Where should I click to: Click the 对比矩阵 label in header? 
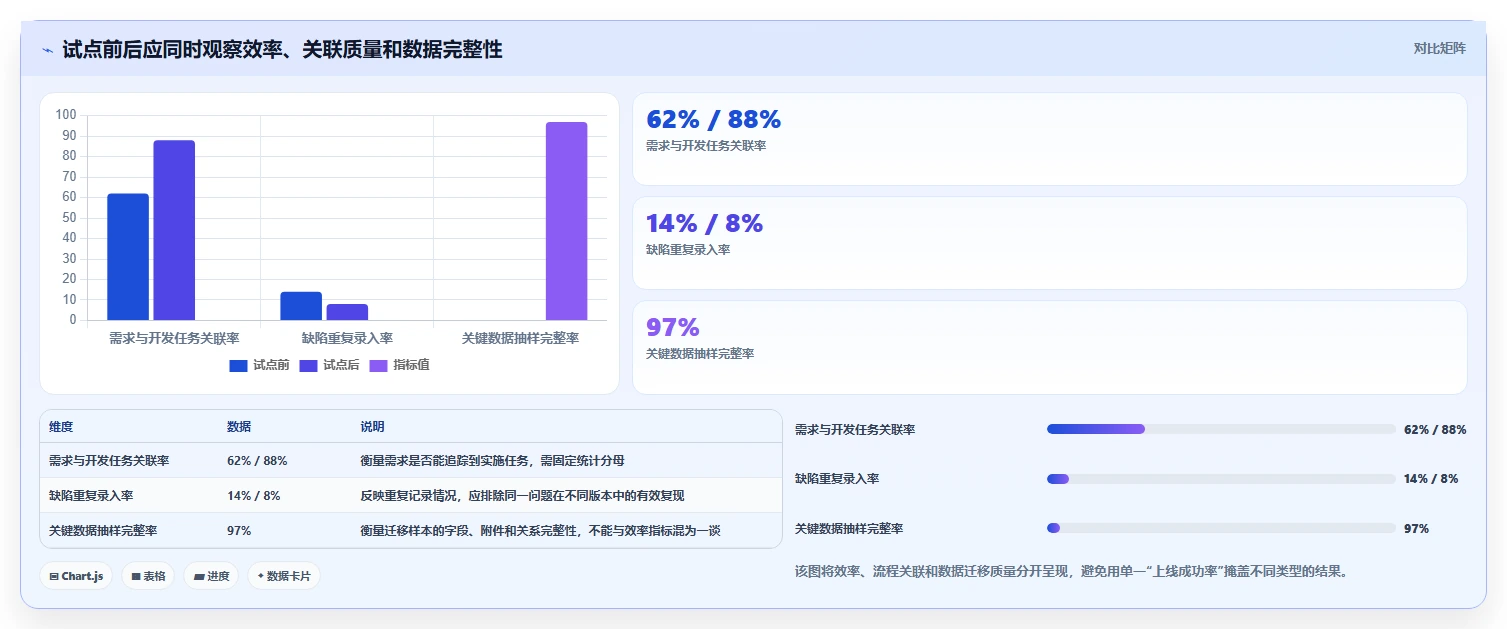(x=1439, y=49)
